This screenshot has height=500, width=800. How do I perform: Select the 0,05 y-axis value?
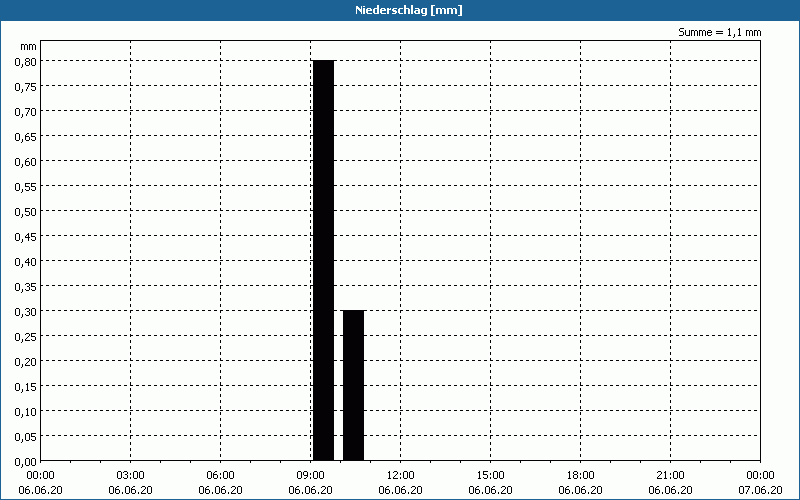coord(26,437)
